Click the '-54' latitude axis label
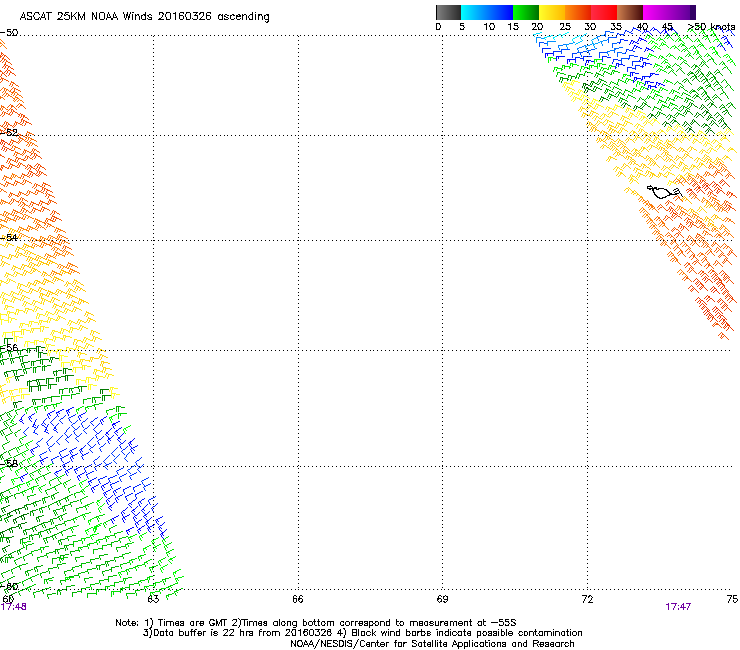Screen dimensions: 740x650 tap(9, 237)
